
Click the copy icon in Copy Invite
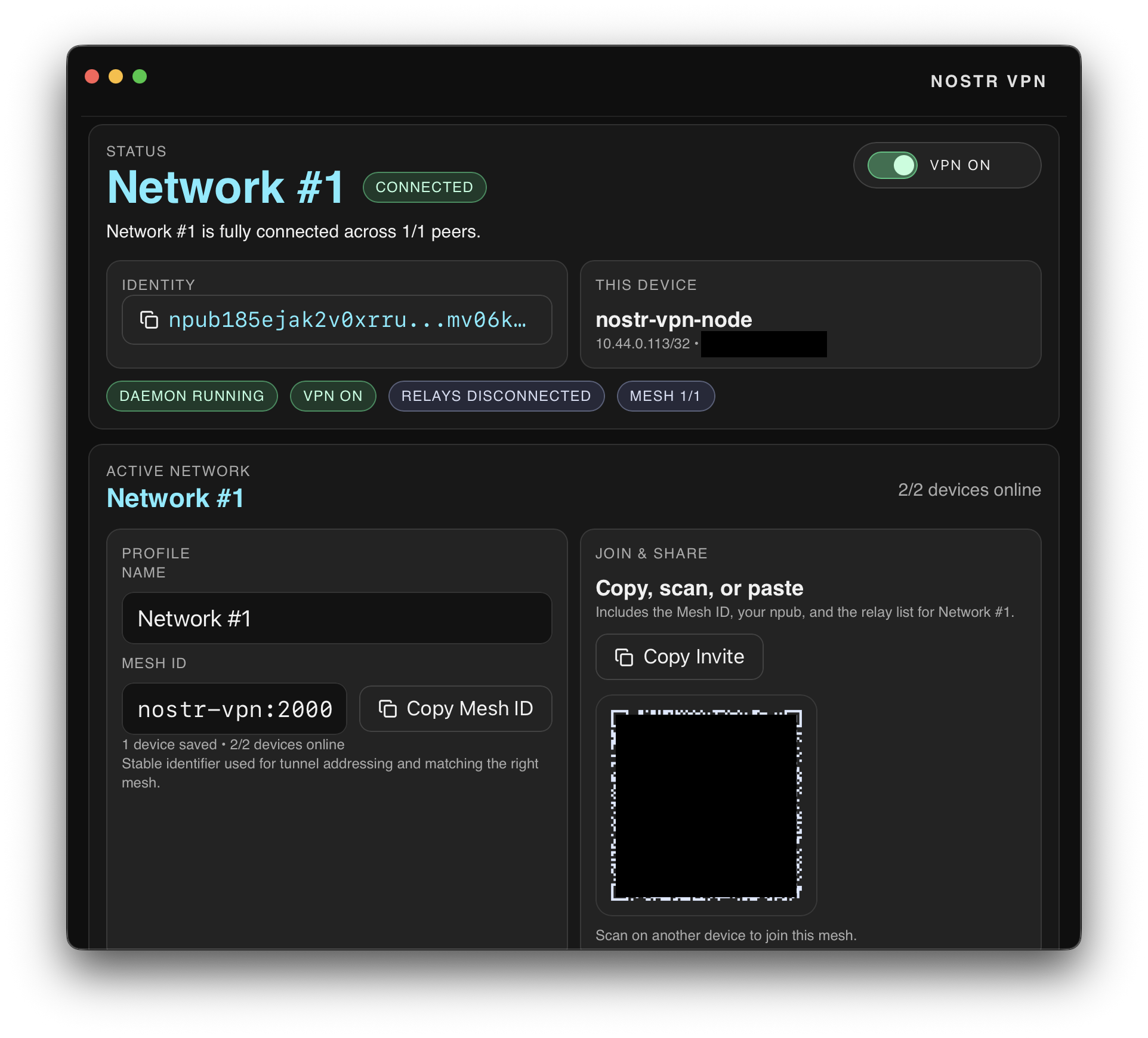(624, 657)
